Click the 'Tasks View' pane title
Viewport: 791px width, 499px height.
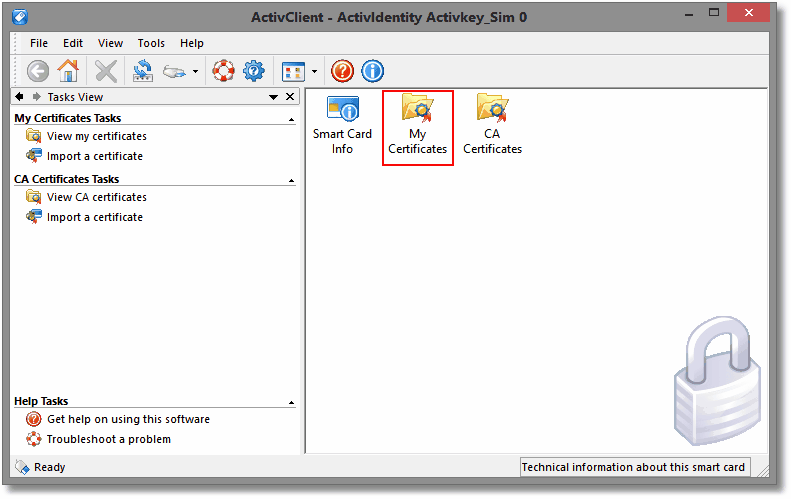pyautogui.click(x=75, y=97)
